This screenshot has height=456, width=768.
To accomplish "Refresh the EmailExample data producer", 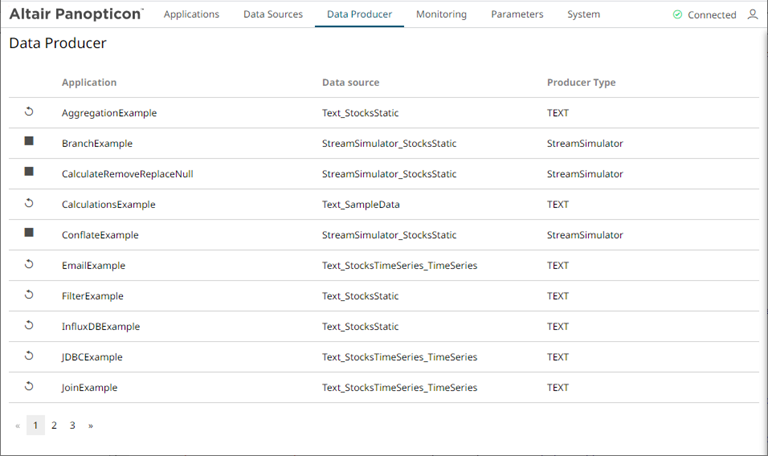I will [29, 264].
